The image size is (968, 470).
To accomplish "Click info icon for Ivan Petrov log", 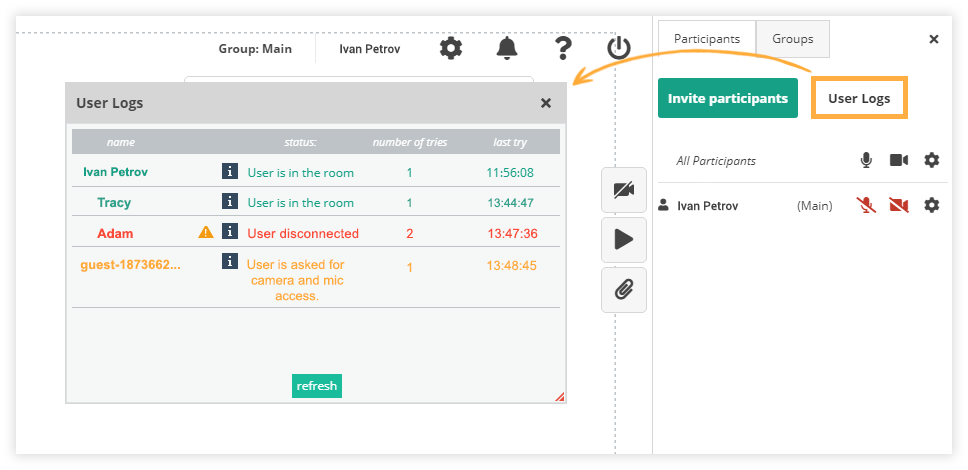I will click(230, 171).
